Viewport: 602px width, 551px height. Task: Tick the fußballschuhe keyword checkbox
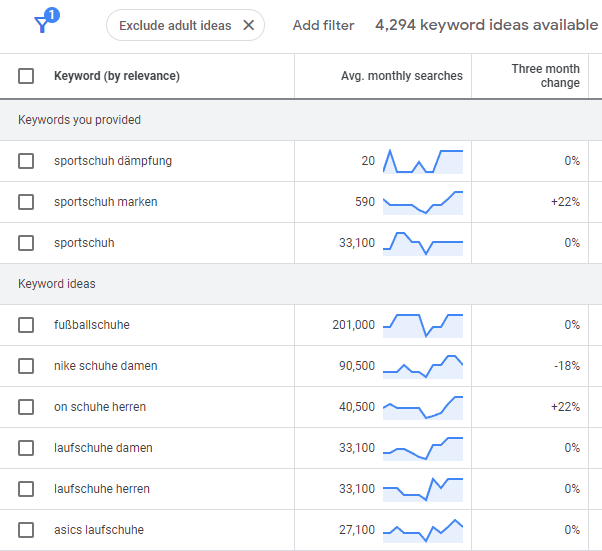point(26,325)
